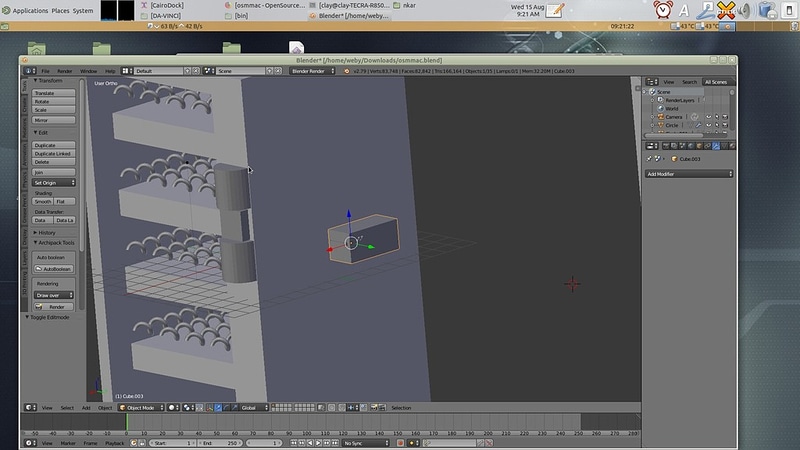Open the Outliner editor type icon

tap(650, 82)
